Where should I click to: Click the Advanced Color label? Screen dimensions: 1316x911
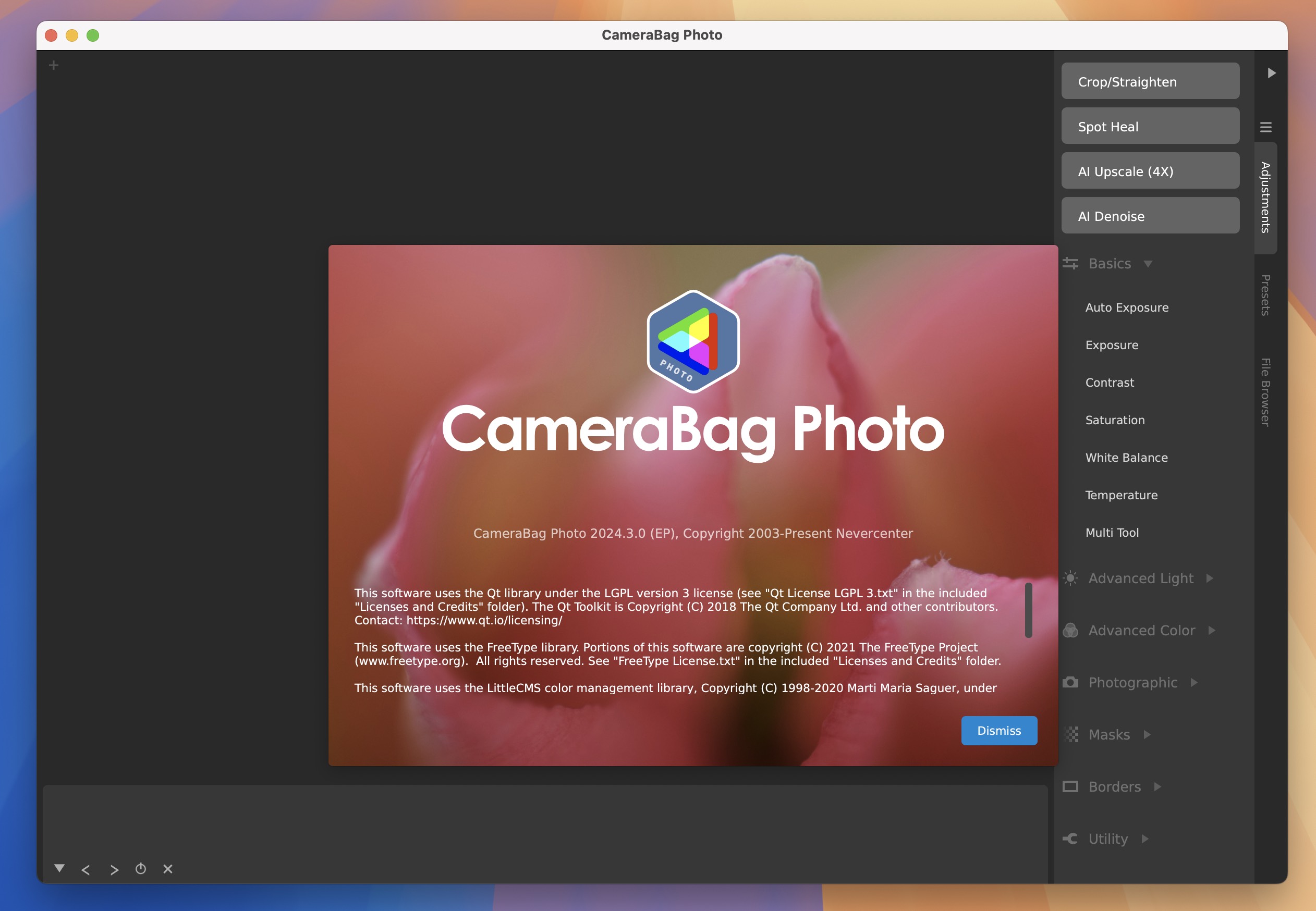(1142, 630)
